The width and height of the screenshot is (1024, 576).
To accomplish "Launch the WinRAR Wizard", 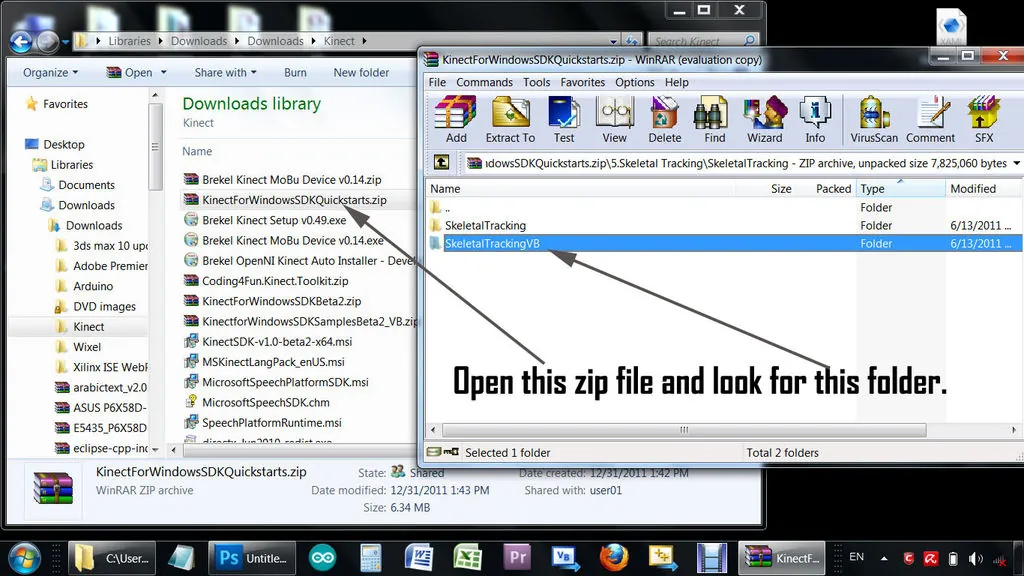I will click(x=764, y=118).
